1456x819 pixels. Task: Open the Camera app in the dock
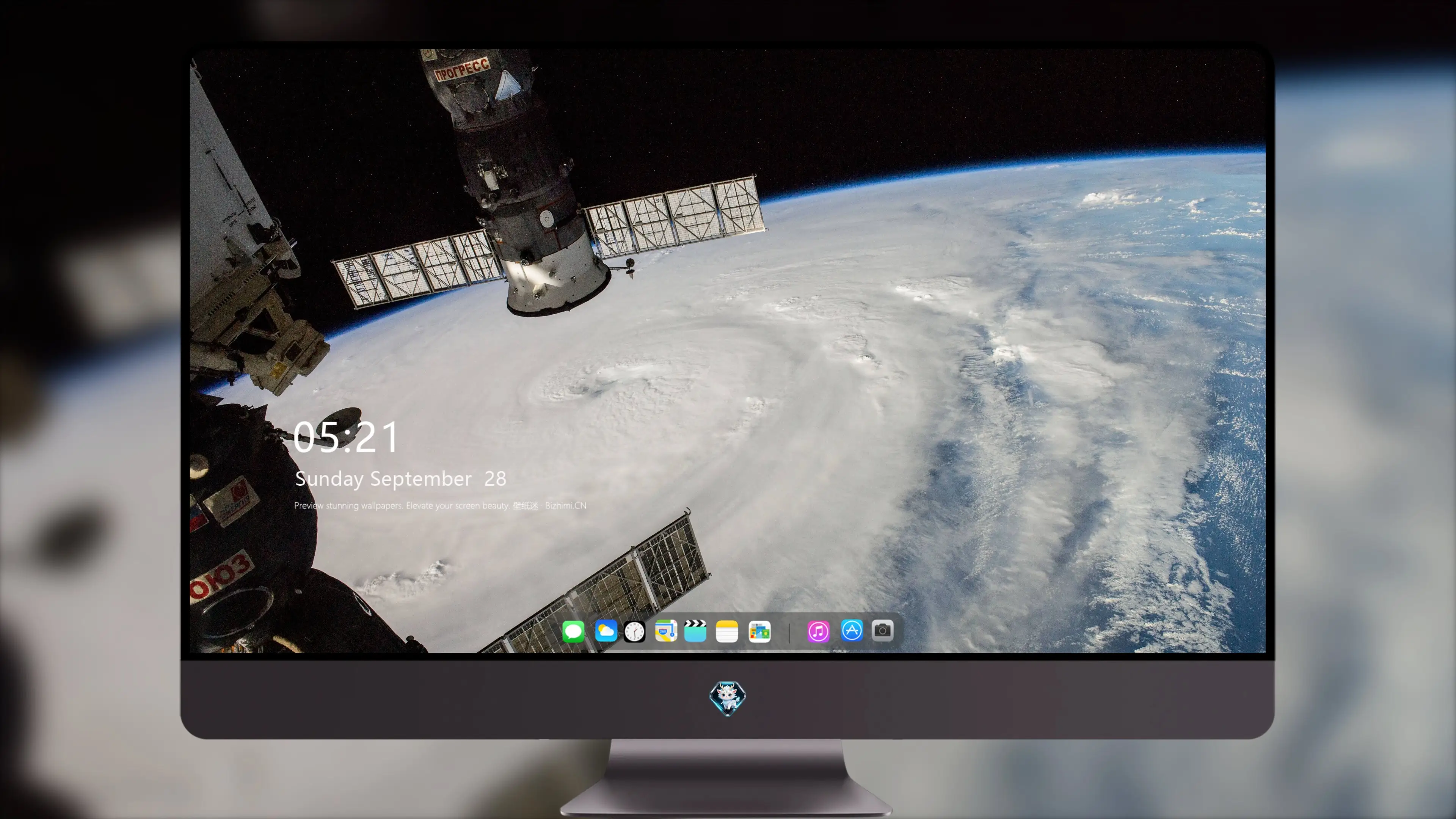[882, 631]
